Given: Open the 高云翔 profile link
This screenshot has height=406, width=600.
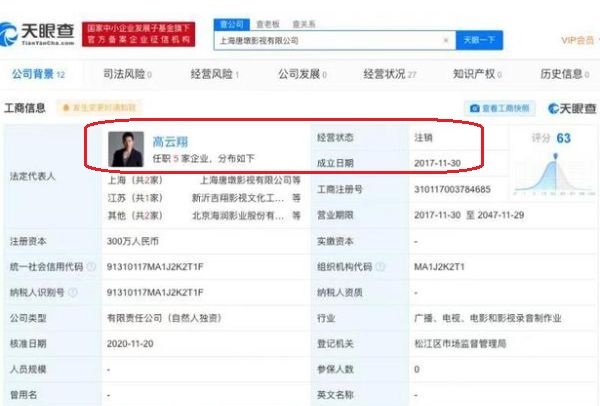Looking at the screenshot, I should (170, 142).
